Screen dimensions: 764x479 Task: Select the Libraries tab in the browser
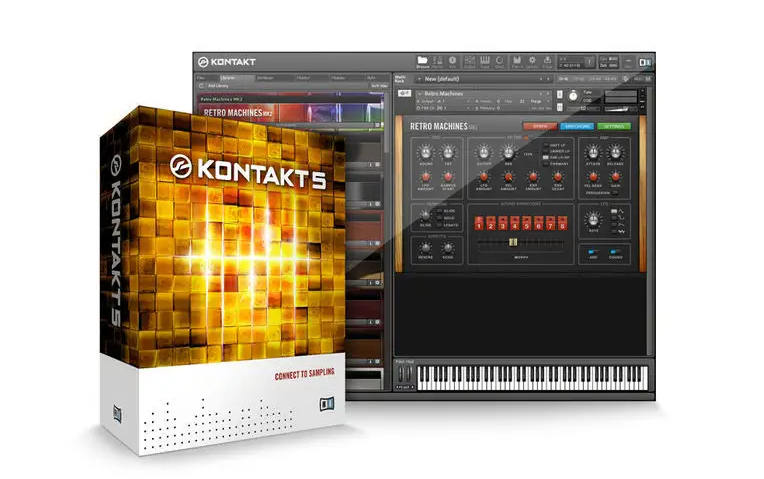pos(238,78)
